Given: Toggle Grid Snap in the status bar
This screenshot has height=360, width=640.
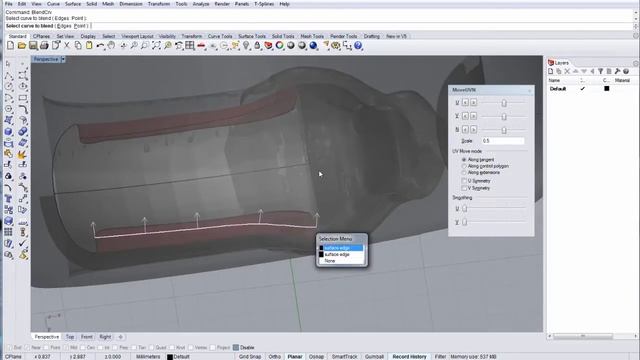Looking at the screenshot, I should pyautogui.click(x=250, y=356).
